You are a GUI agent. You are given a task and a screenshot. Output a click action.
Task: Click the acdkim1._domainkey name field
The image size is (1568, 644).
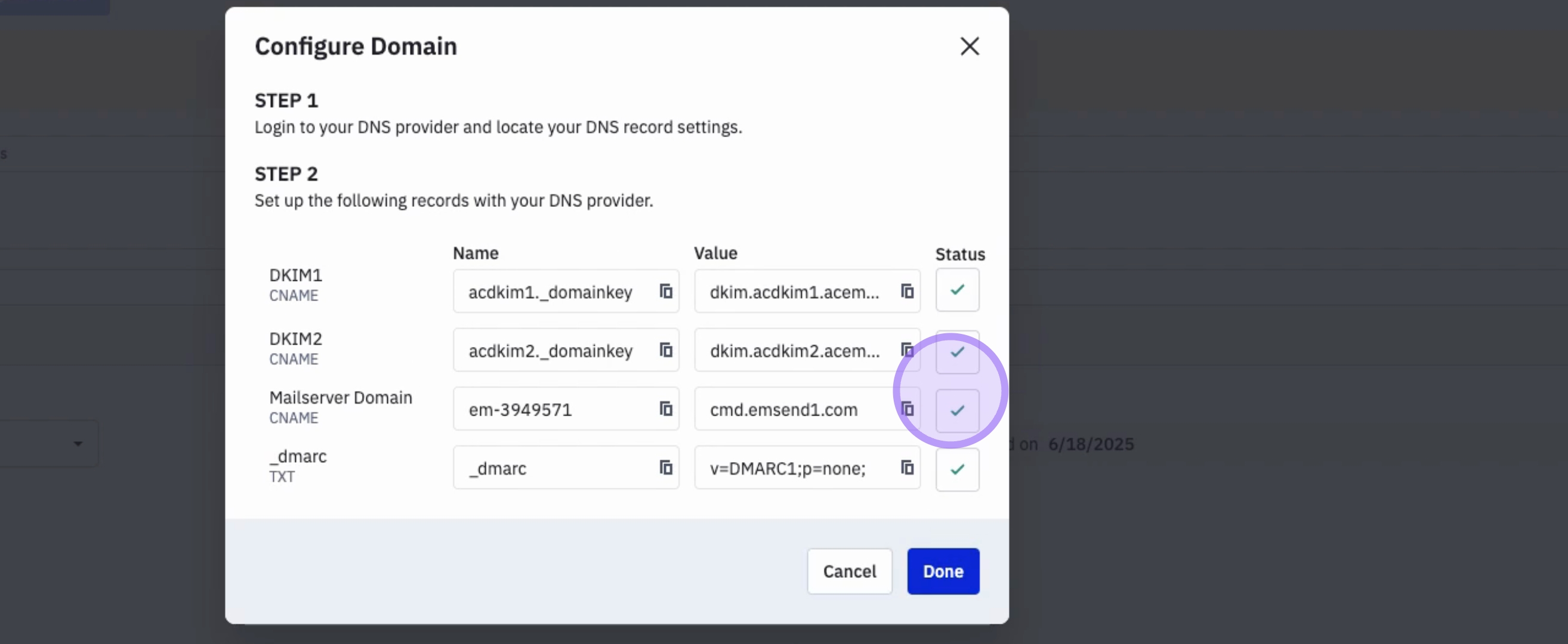(x=551, y=292)
